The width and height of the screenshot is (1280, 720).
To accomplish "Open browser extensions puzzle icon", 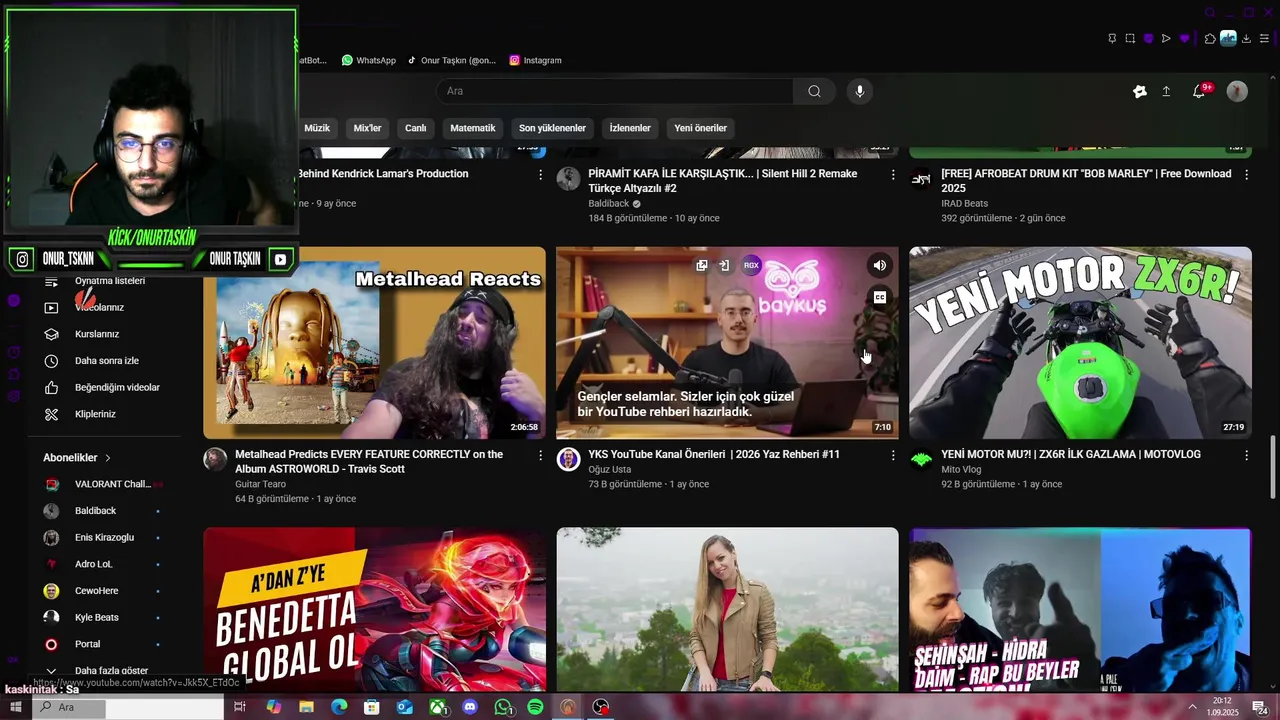I will [1209, 38].
